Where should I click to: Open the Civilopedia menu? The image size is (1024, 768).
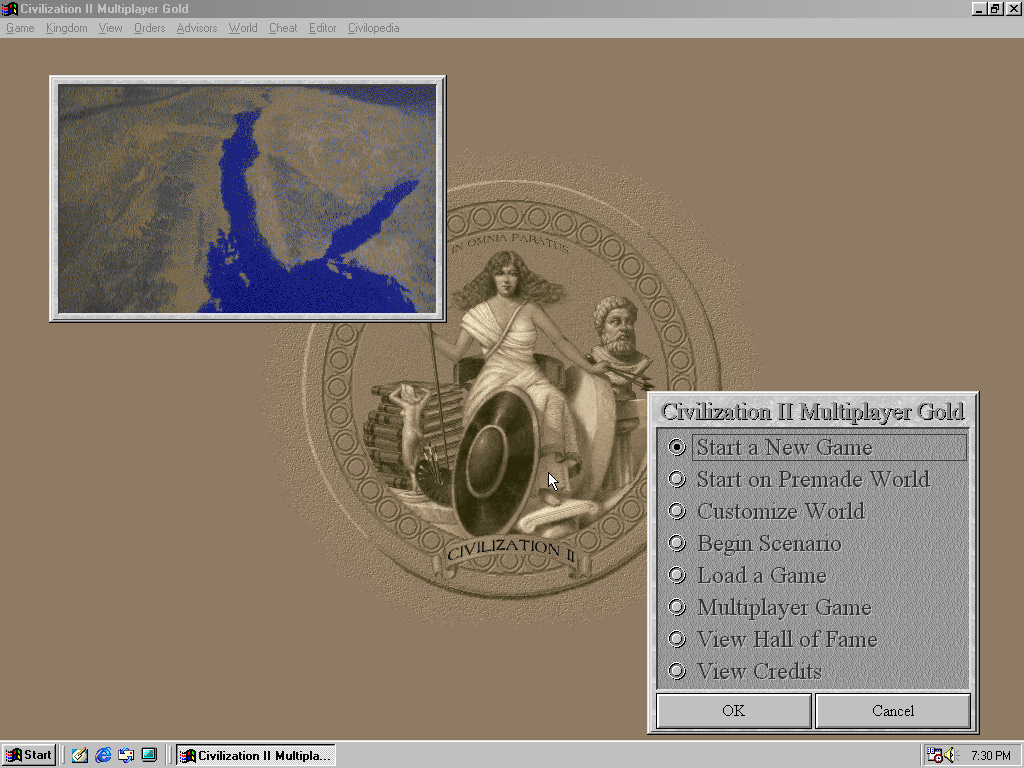(374, 28)
